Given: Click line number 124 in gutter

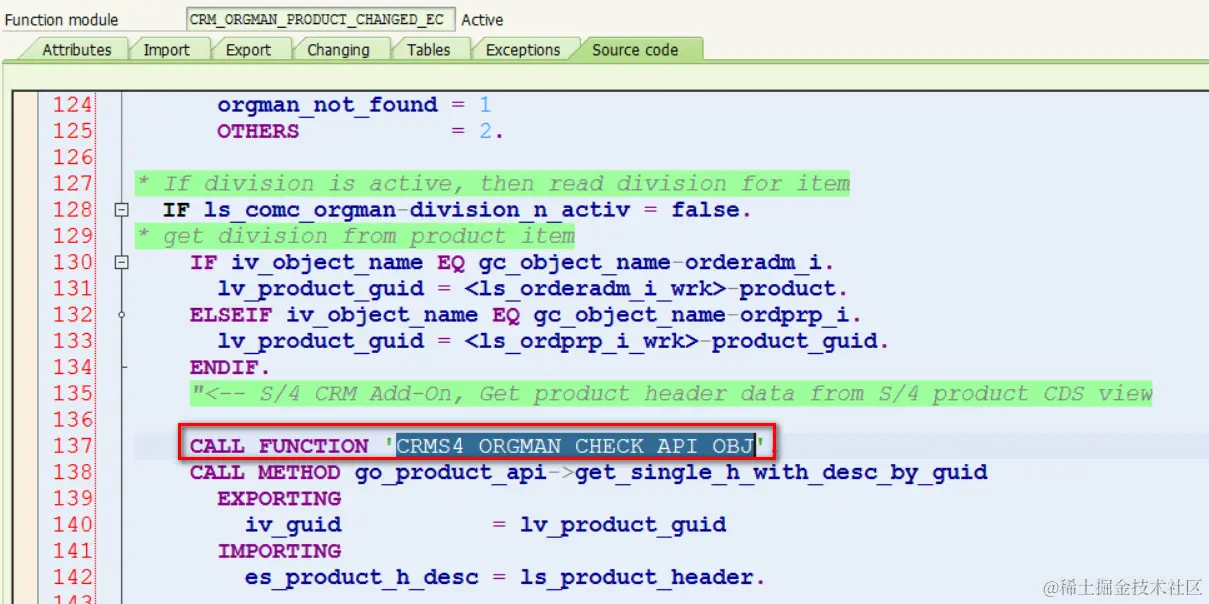Looking at the screenshot, I should point(72,105).
